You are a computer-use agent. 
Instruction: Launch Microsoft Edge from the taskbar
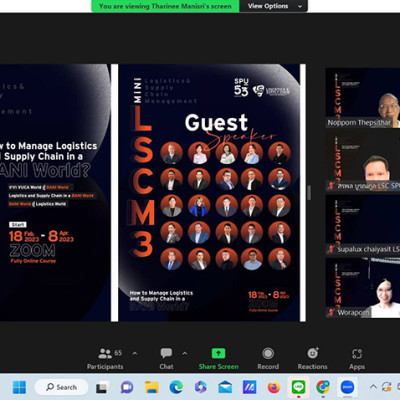click(x=176, y=387)
